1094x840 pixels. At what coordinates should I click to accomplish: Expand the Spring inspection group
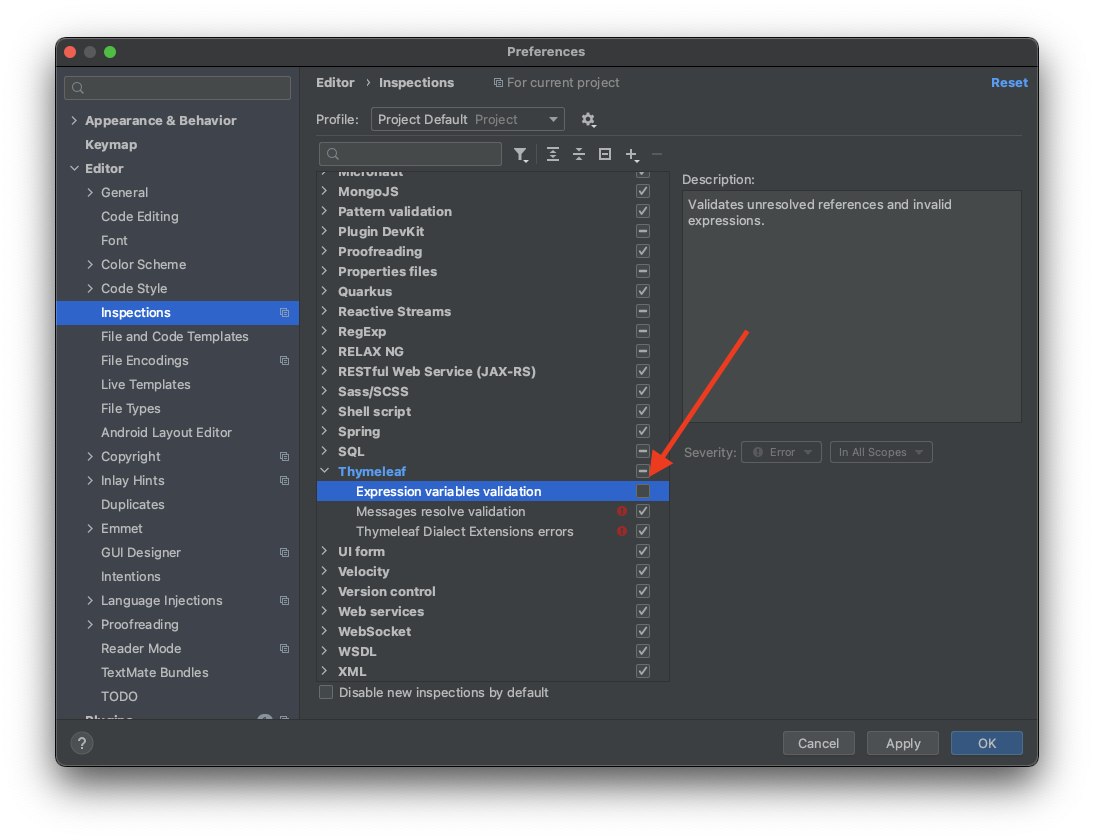point(324,431)
